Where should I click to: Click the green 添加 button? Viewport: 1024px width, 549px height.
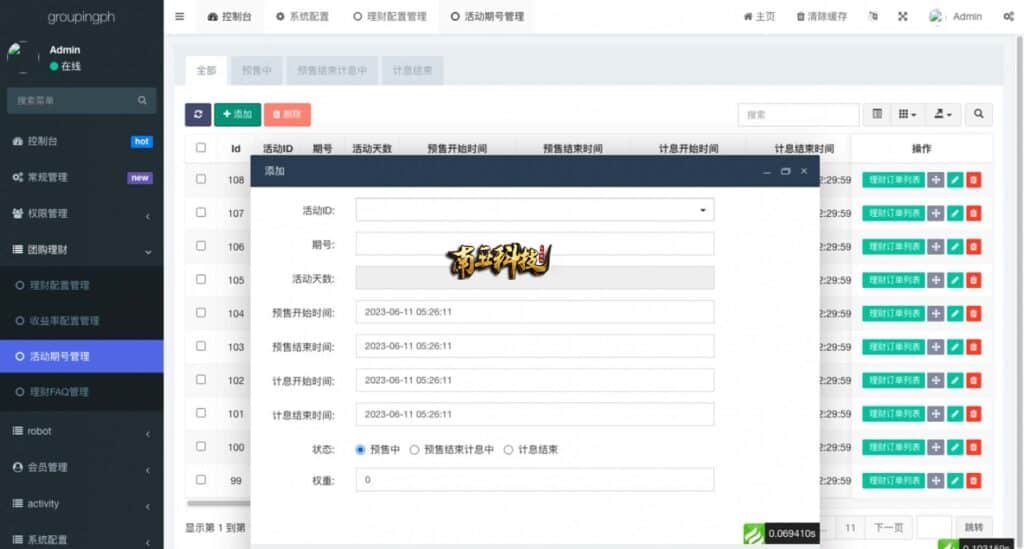click(x=237, y=115)
